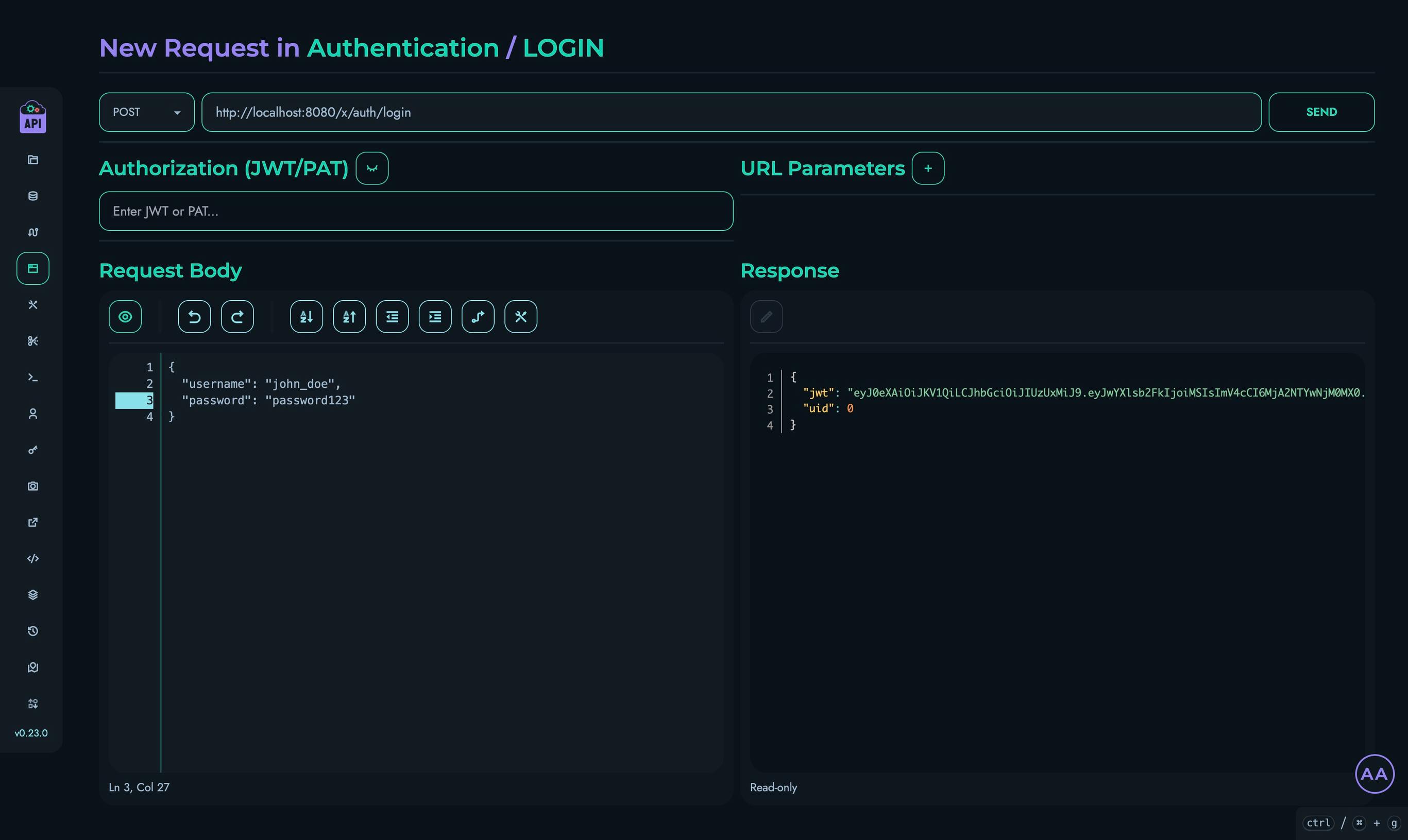Viewport: 1408px width, 840px height.
Task: Increase indent in request body editor
Action: 435,316
